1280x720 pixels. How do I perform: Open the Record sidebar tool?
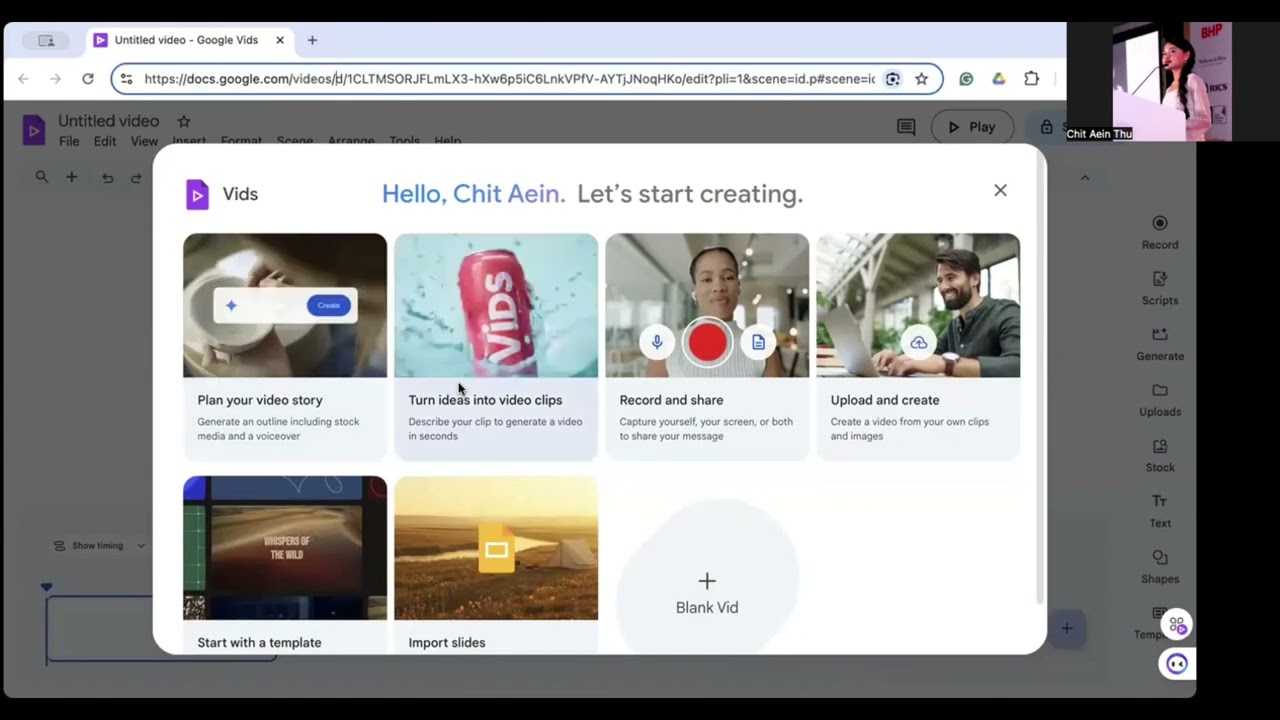[1160, 232]
